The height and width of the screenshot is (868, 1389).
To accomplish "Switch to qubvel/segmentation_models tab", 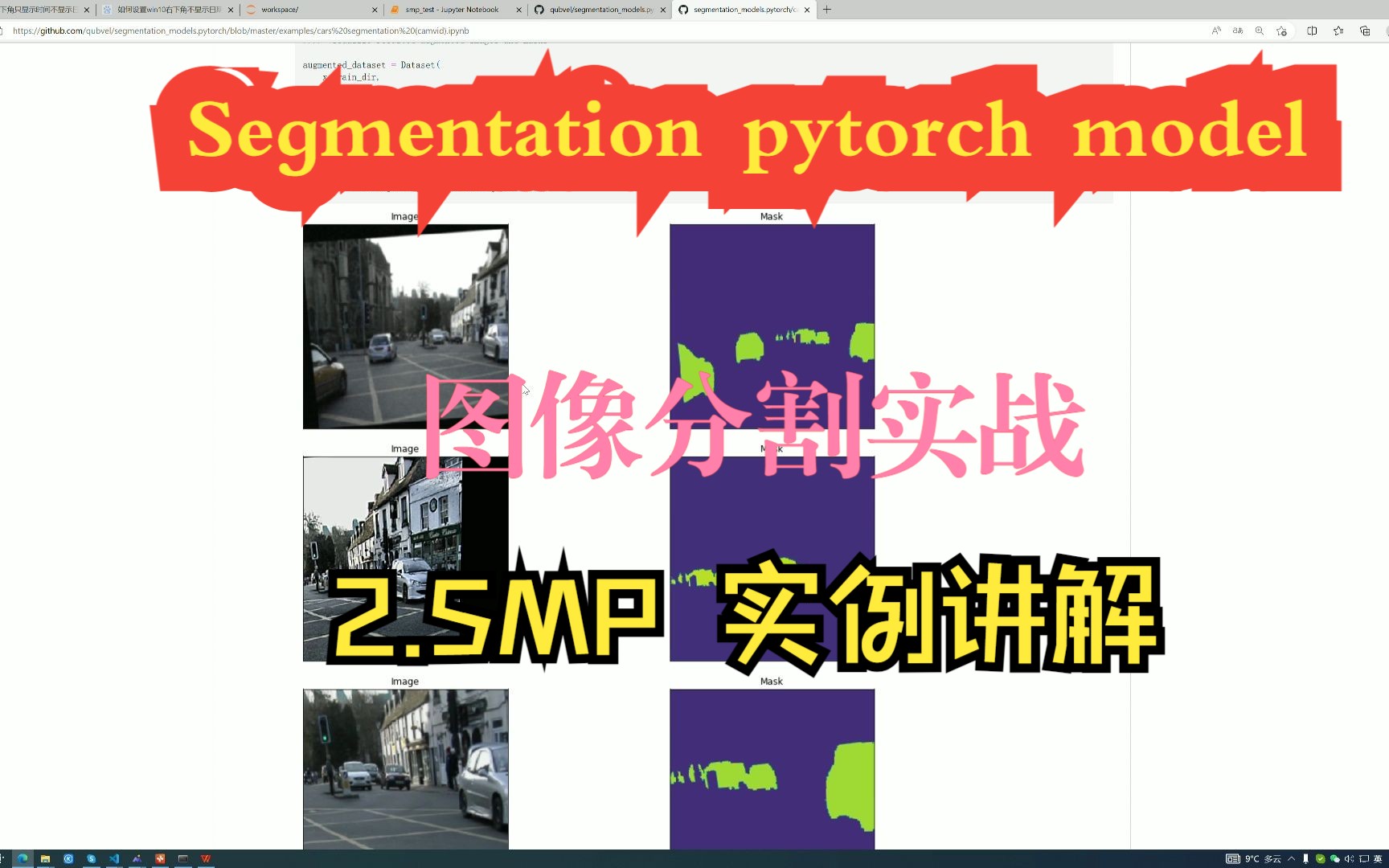I will pos(600,10).
